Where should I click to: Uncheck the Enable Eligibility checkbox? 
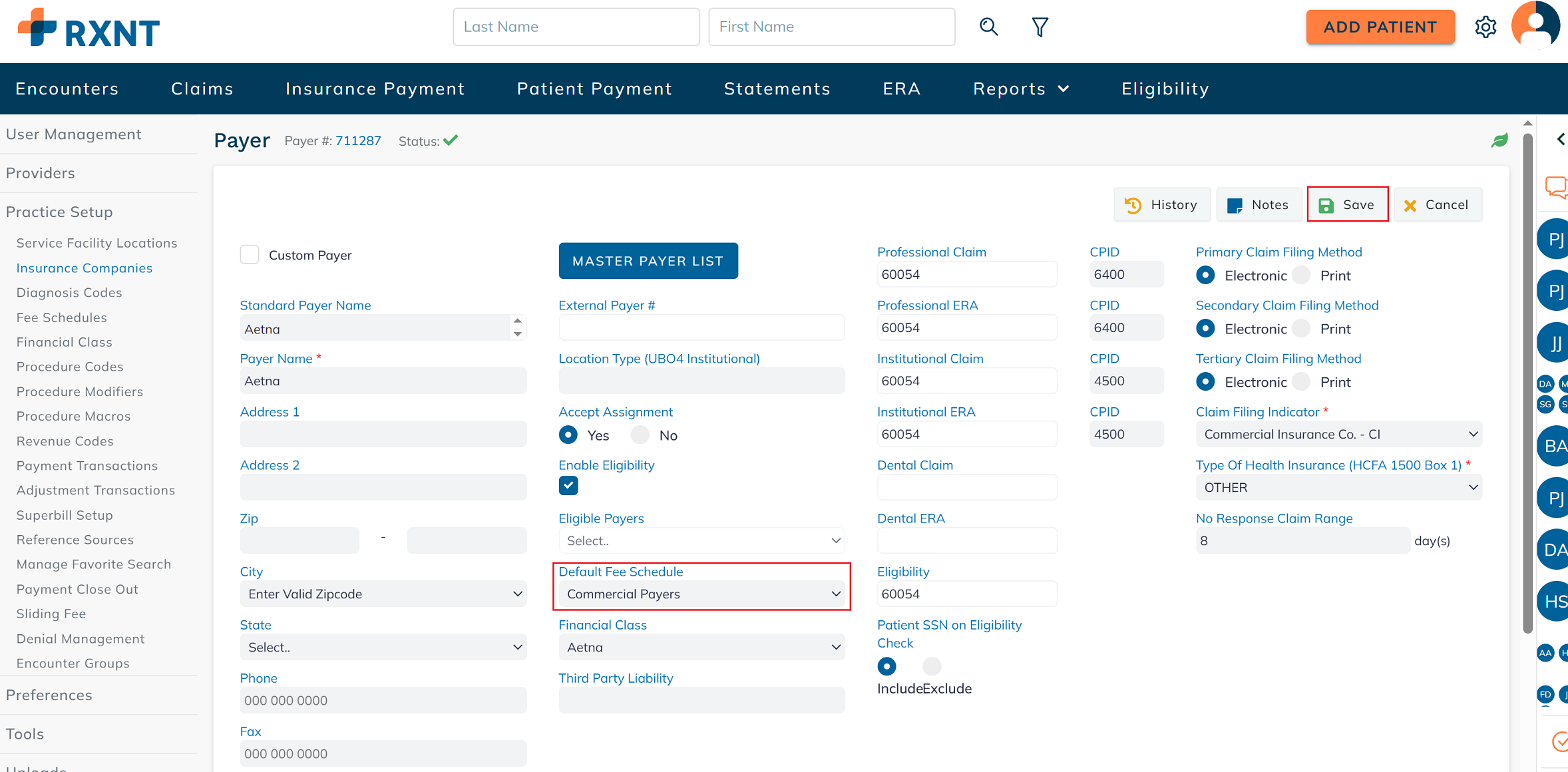568,486
